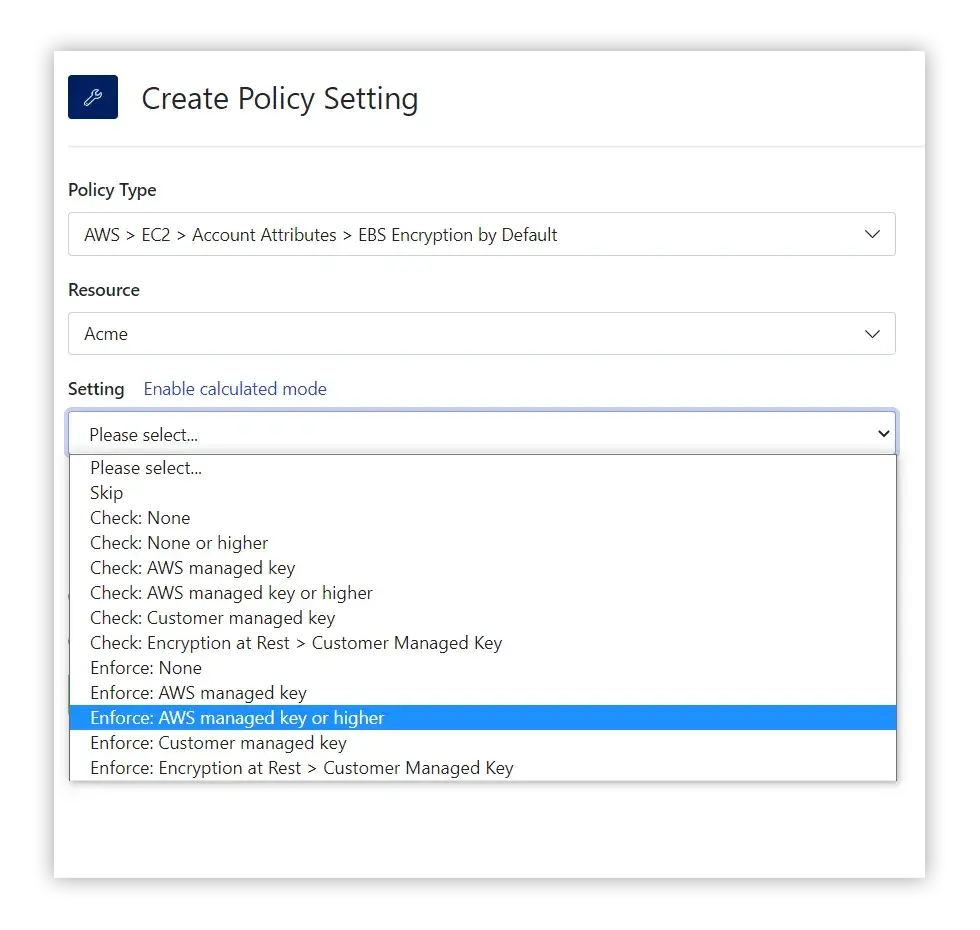
Task: Choose Enforce: AWS managed key
Action: click(x=482, y=692)
